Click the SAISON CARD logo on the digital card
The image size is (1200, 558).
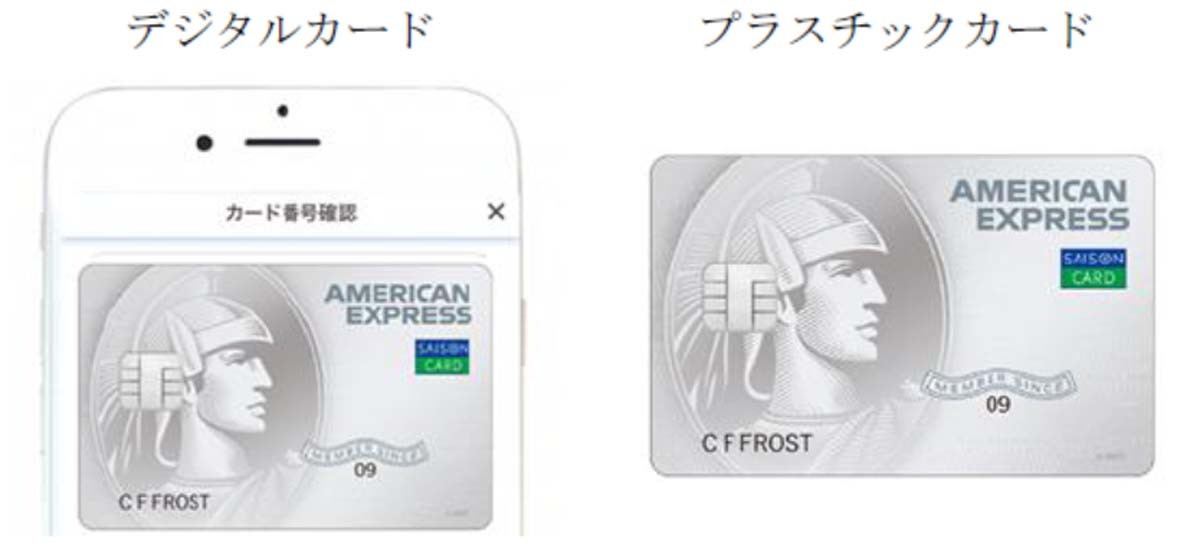[x=442, y=356]
